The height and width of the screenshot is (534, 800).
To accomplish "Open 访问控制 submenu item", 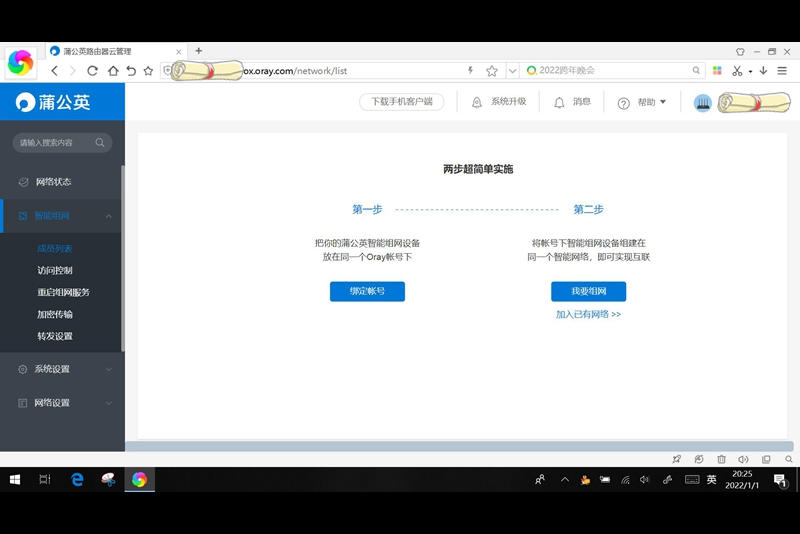I will pos(55,270).
